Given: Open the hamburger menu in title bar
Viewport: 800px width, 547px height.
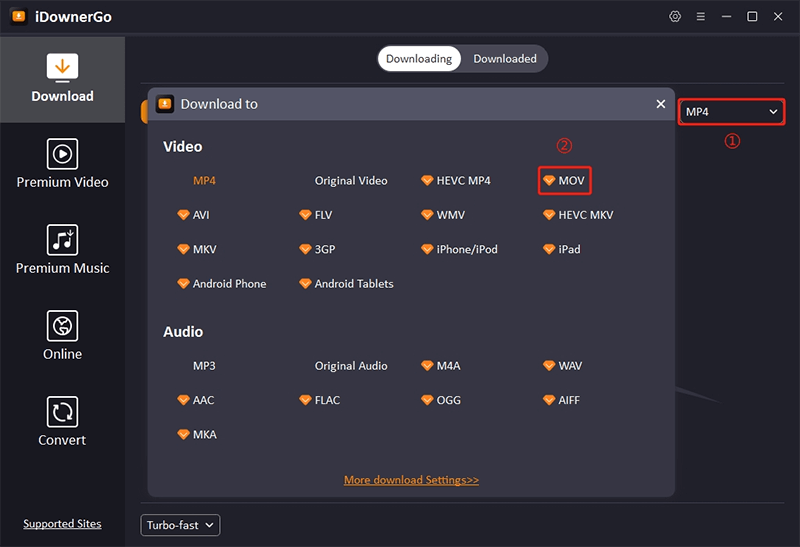Looking at the screenshot, I should click(701, 17).
